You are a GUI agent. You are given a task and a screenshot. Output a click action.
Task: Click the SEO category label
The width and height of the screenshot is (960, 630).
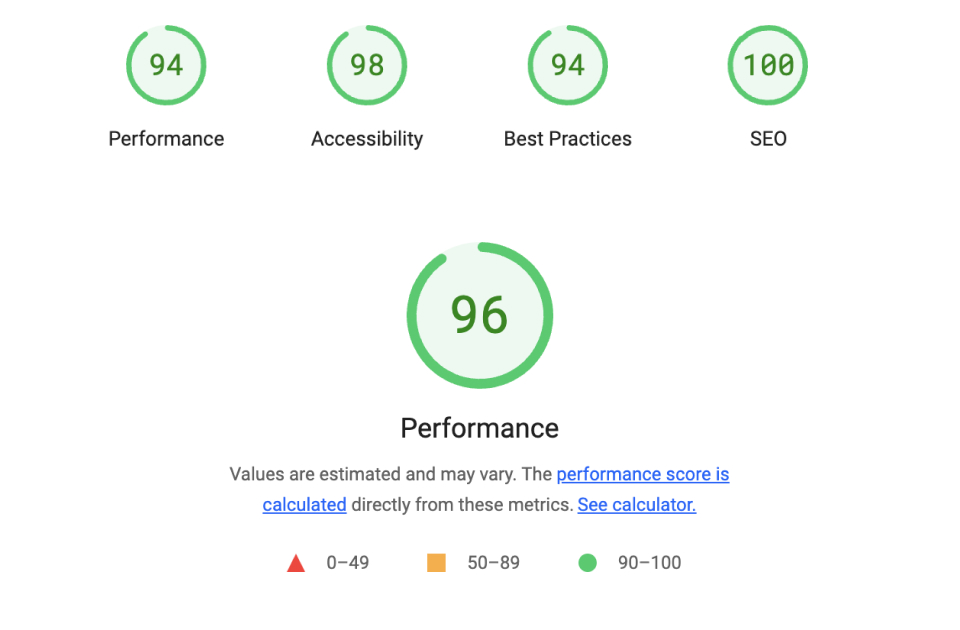point(767,139)
